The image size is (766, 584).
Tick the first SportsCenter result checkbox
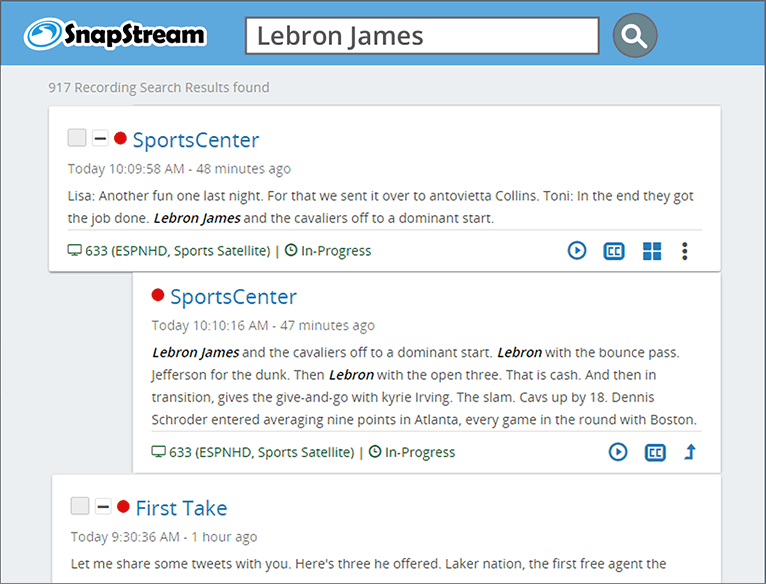pos(77,138)
